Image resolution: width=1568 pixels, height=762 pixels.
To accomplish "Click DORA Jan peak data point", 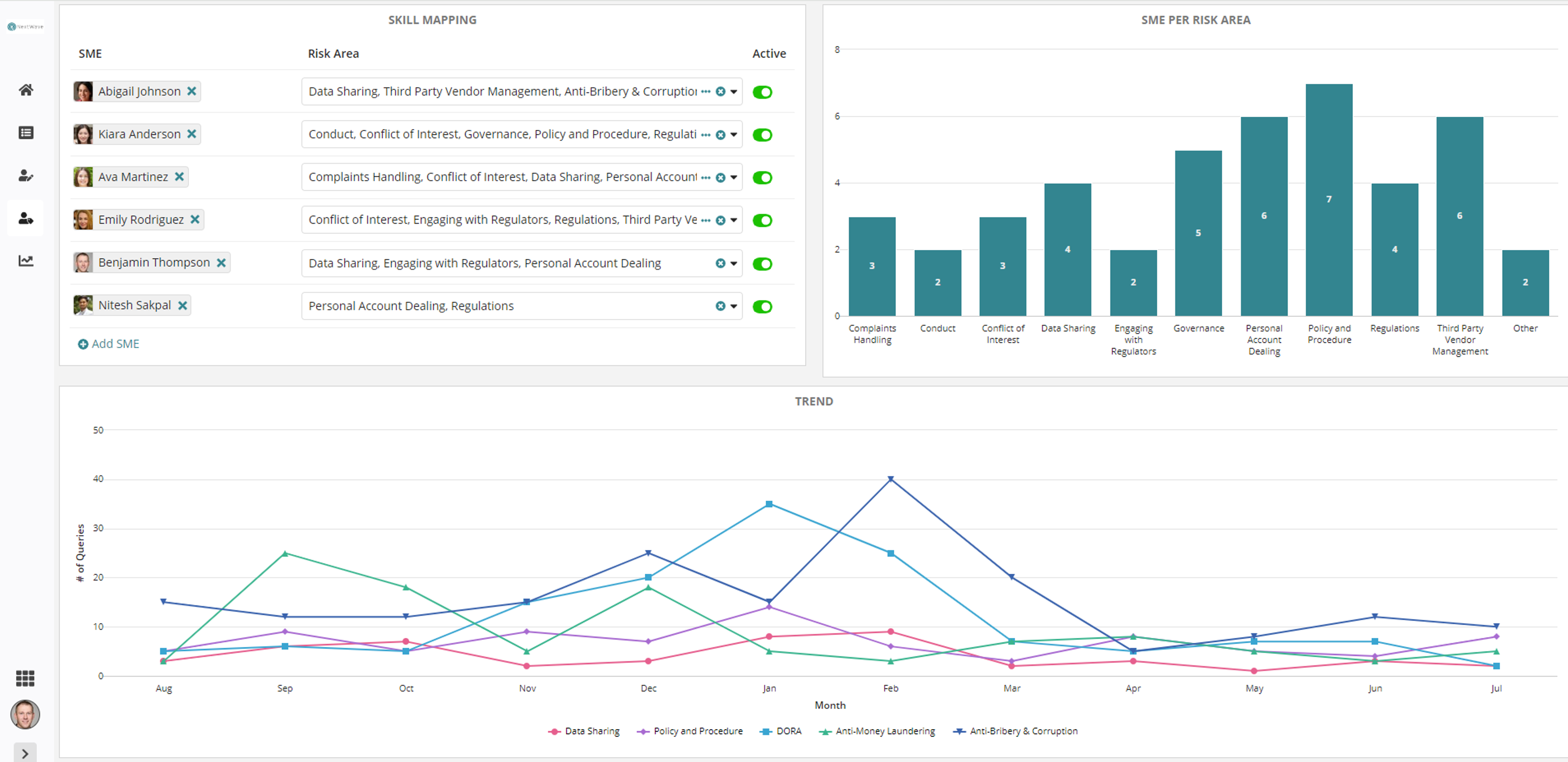I will pyautogui.click(x=769, y=504).
